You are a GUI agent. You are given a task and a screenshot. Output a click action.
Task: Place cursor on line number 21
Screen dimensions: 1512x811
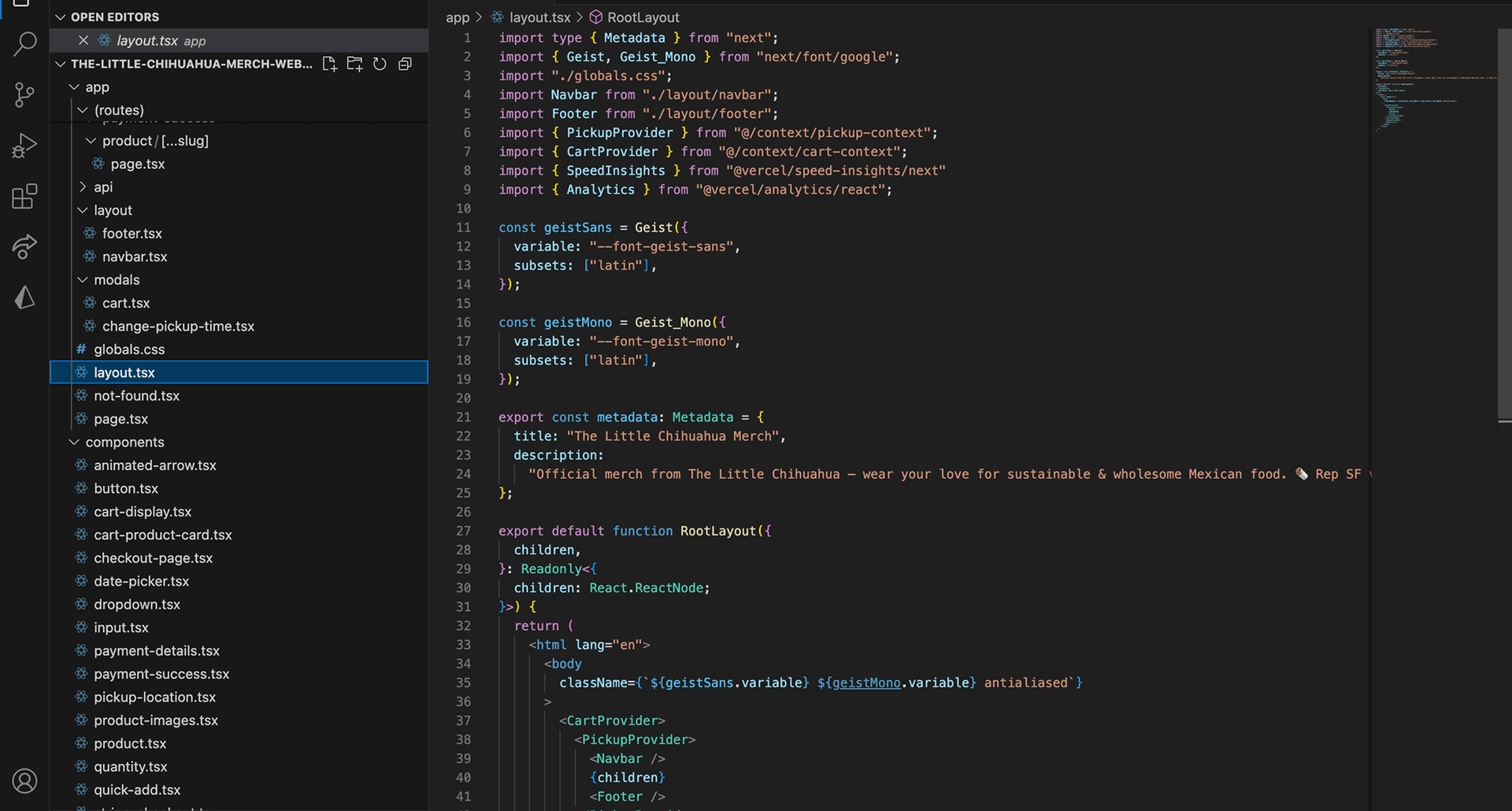point(463,417)
